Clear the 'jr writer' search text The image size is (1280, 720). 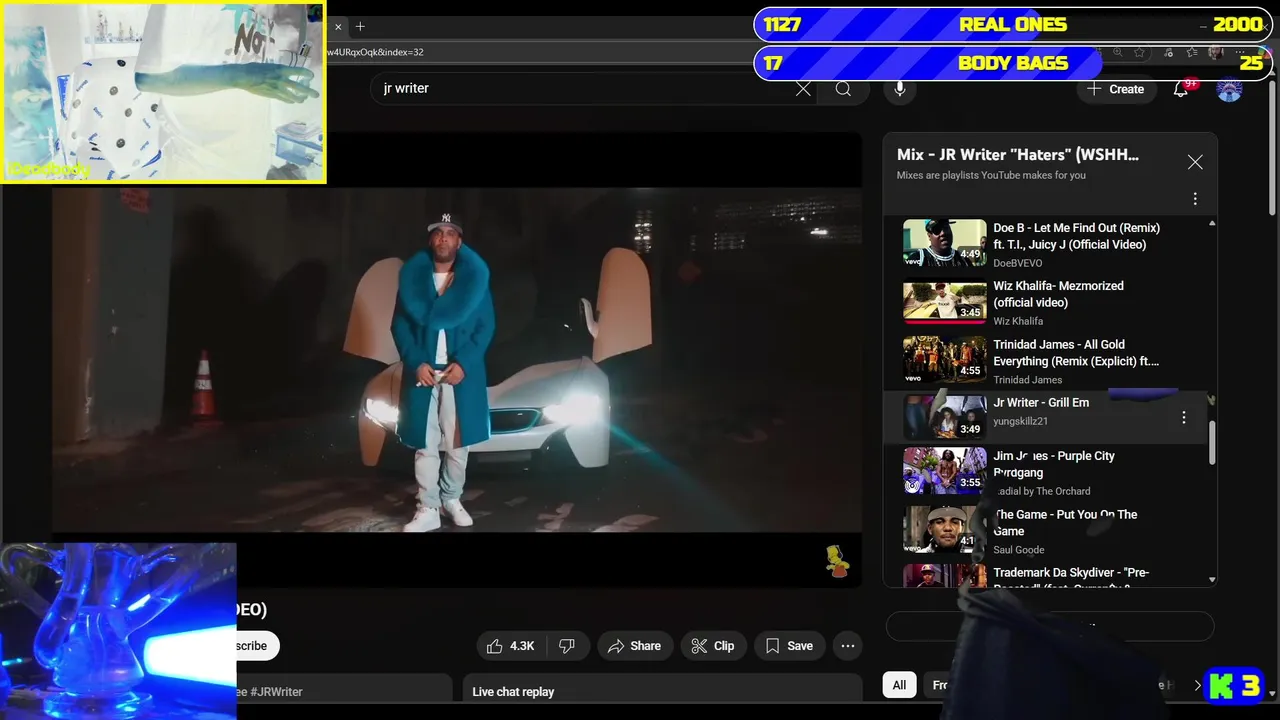[x=803, y=89]
